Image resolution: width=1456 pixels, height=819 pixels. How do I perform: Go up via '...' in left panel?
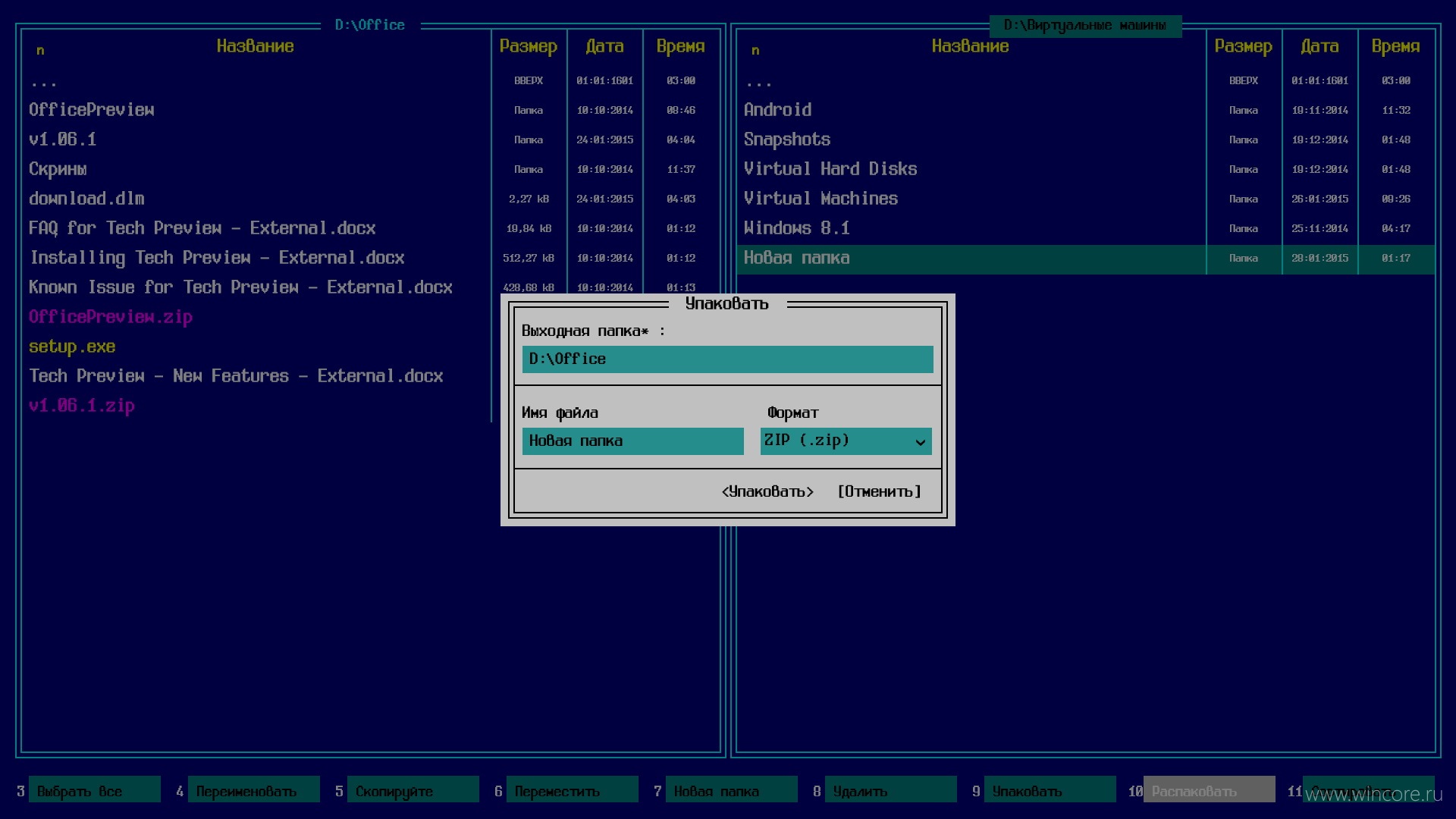click(44, 83)
